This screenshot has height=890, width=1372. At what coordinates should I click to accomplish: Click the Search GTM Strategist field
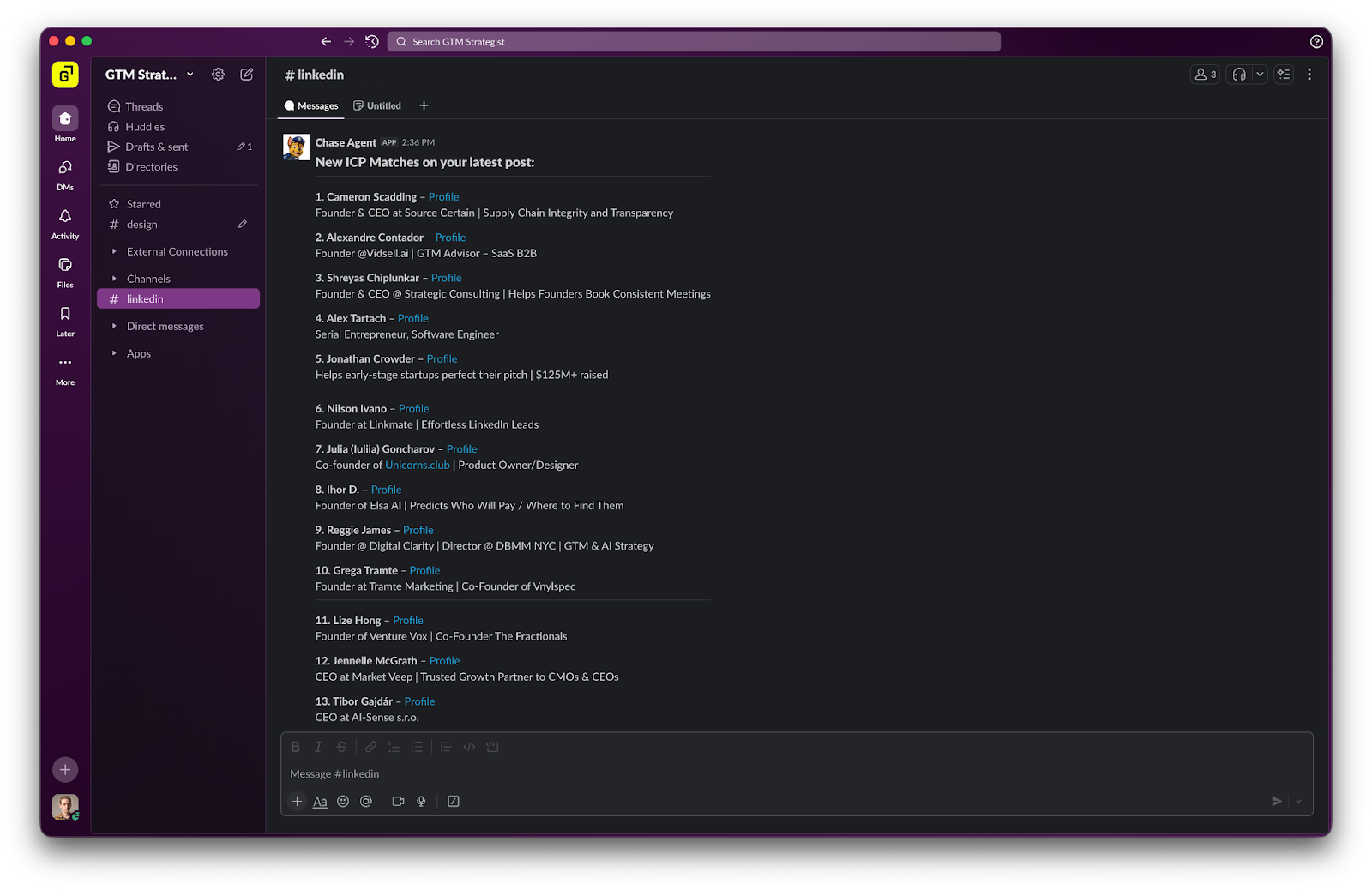(694, 41)
